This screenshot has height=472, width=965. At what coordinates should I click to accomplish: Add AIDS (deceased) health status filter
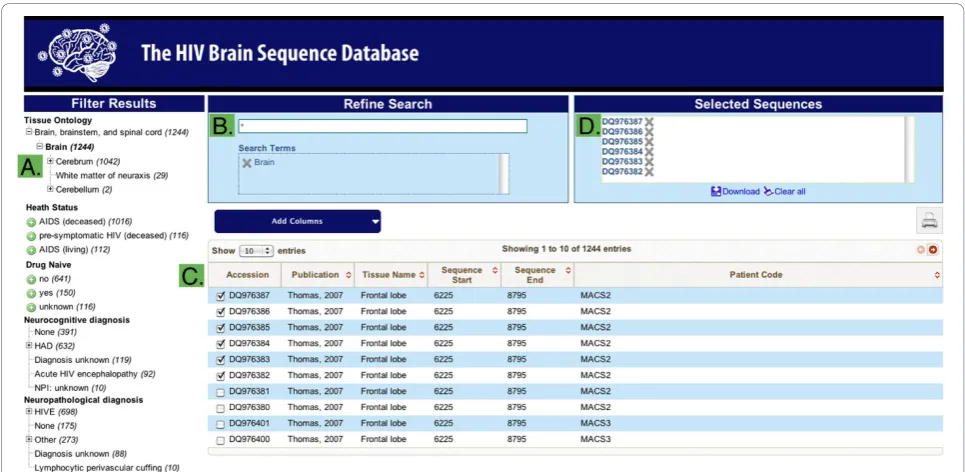tap(31, 222)
